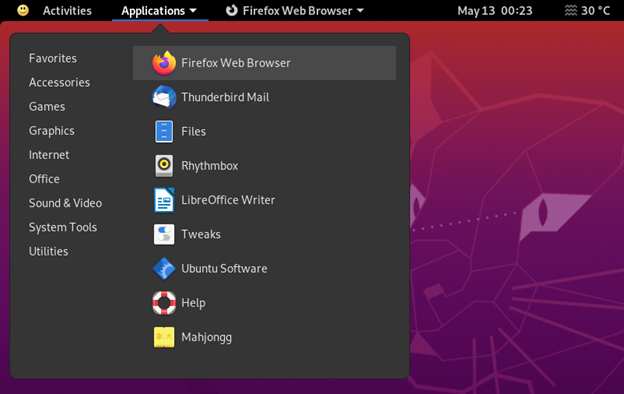Select the Utilities category
The height and width of the screenshot is (394, 624).
48,252
